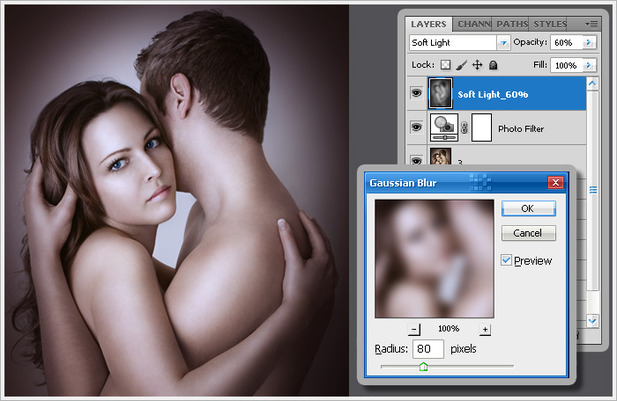Click the Photo Filter adjustment icon
The width and height of the screenshot is (617, 401).
pyautogui.click(x=444, y=128)
